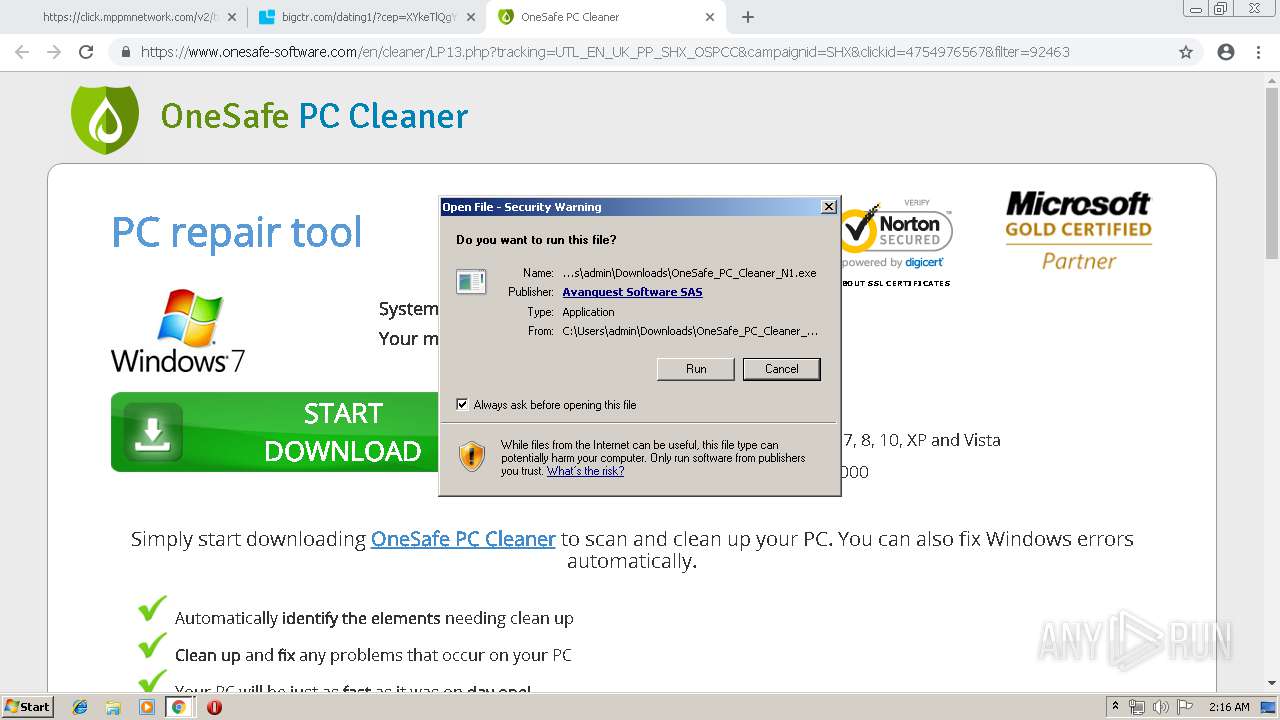The width and height of the screenshot is (1280, 720).
Task: Click the red security taskbar icon
Action: (213, 707)
